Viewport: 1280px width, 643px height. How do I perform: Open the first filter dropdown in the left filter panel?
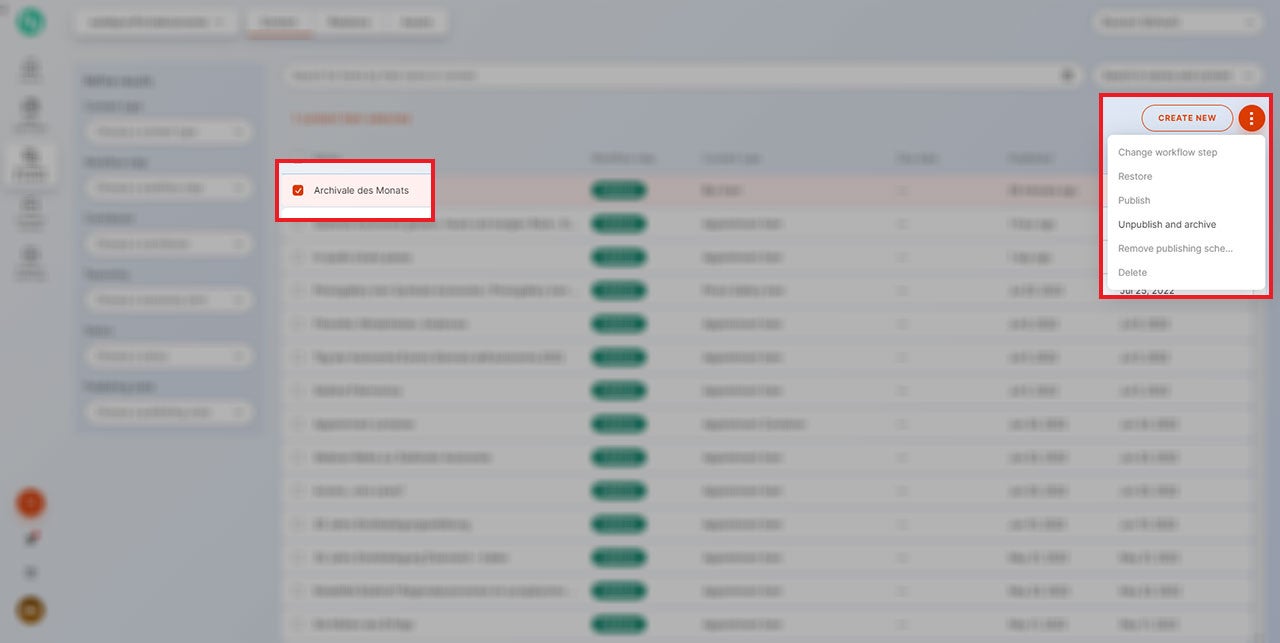coord(167,132)
